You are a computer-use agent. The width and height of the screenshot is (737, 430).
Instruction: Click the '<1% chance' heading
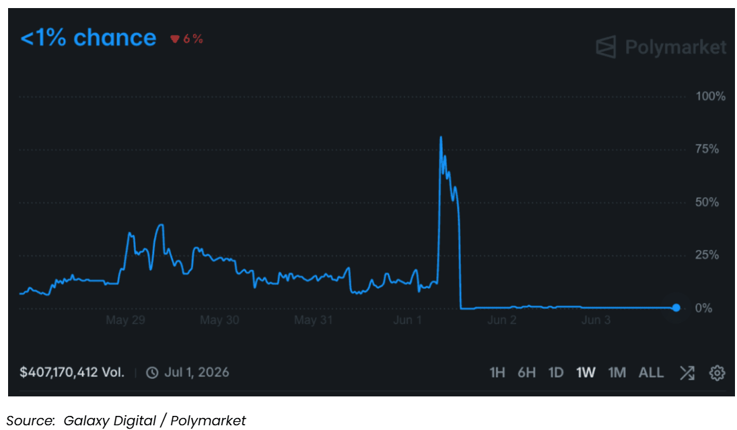[88, 38]
